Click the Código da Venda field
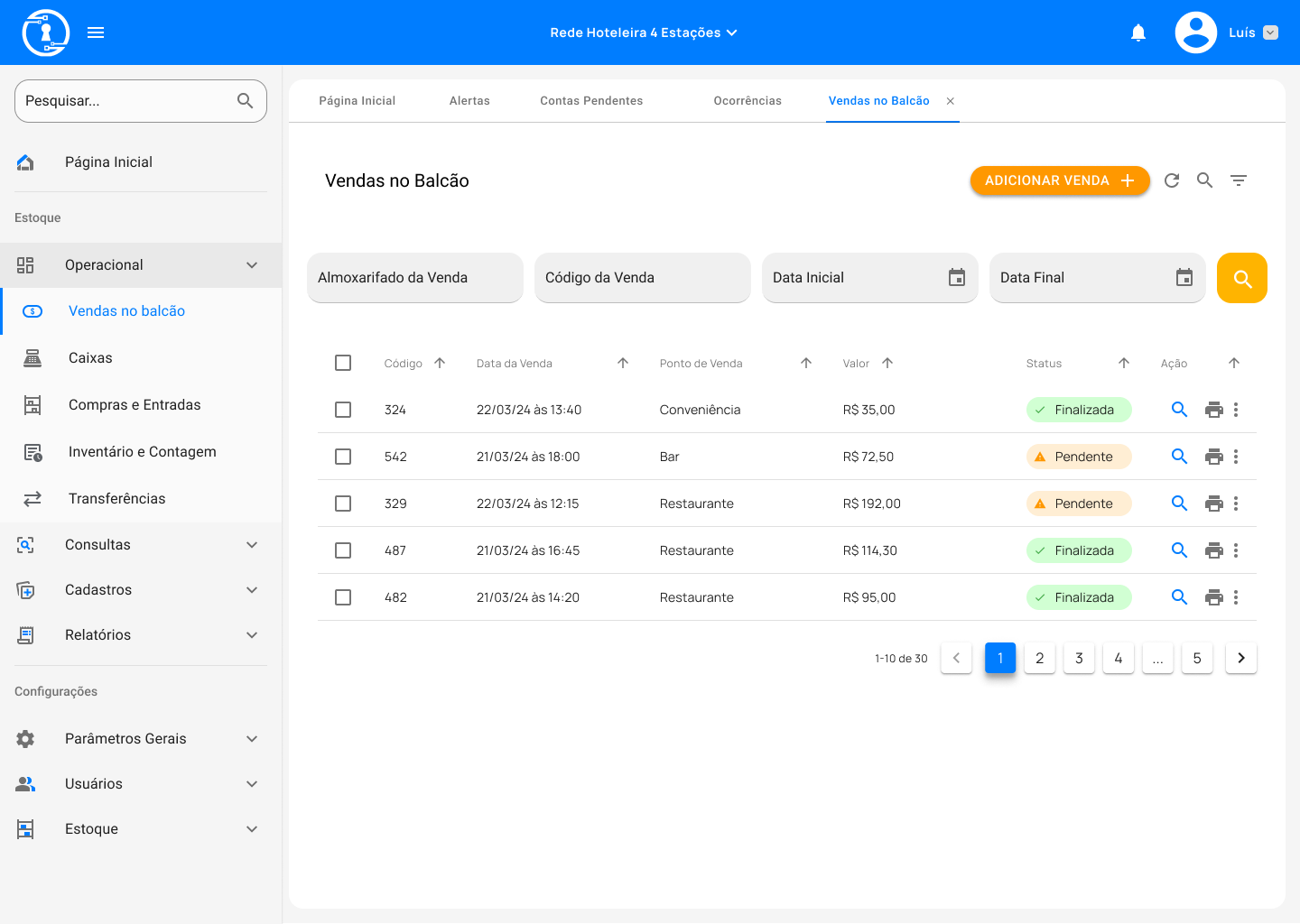Viewport: 1300px width, 924px height. point(642,278)
